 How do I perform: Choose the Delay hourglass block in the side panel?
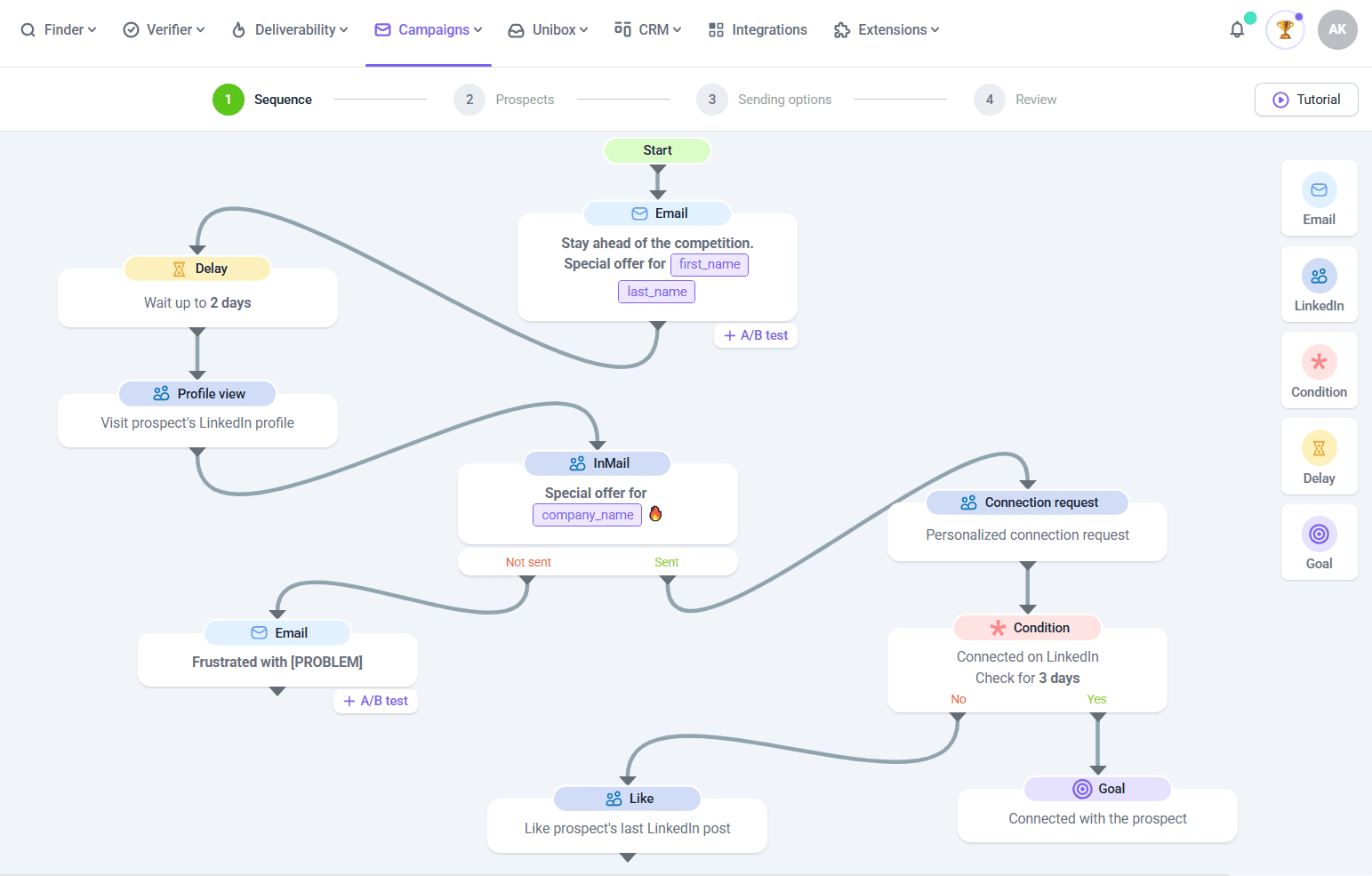point(1319,457)
